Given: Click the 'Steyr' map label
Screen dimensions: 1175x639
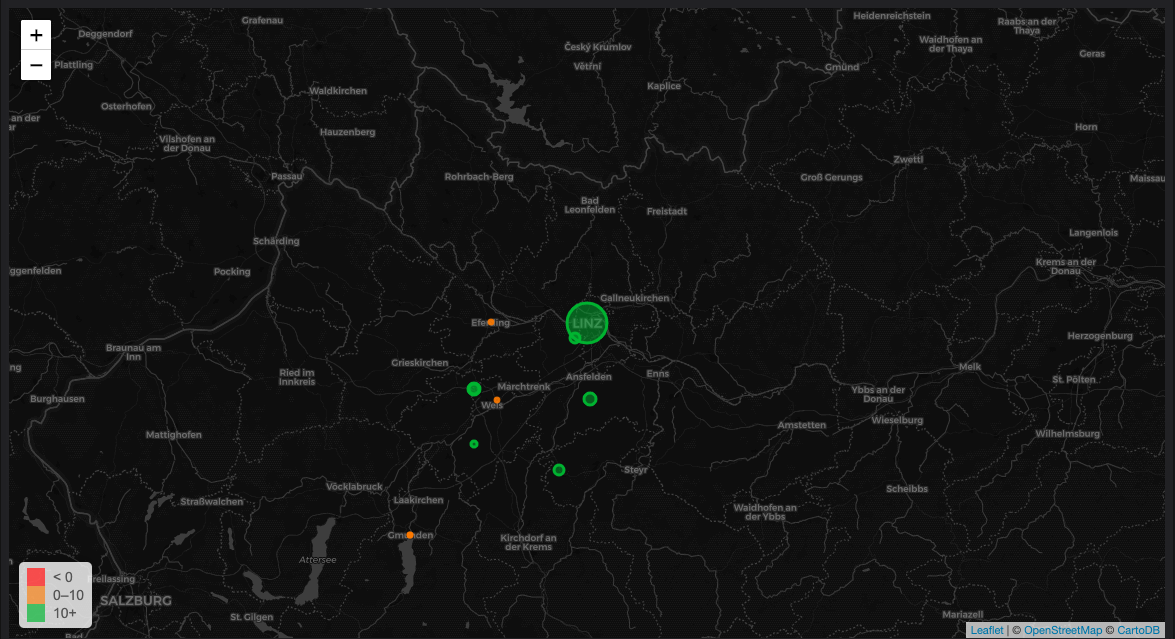Looking at the screenshot, I should point(635,470).
